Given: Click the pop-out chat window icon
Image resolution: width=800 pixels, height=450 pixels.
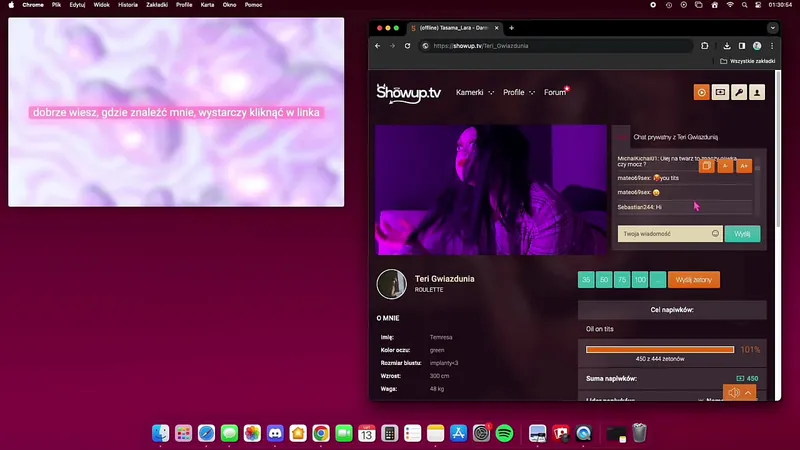Looking at the screenshot, I should (x=707, y=166).
